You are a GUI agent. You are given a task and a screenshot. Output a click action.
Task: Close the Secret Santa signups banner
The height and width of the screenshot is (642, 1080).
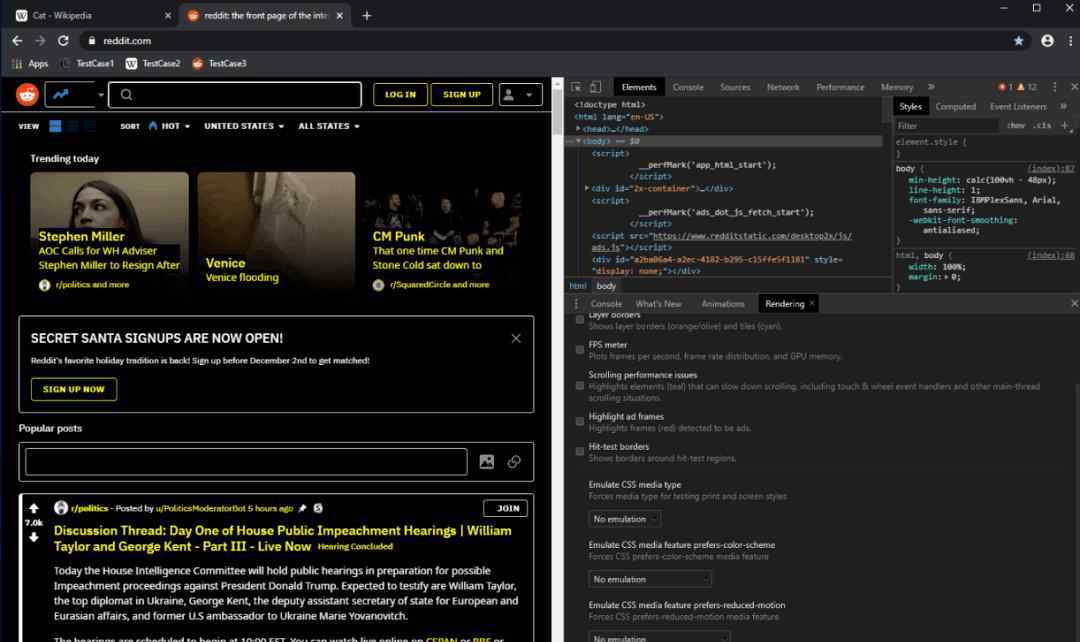pos(516,338)
